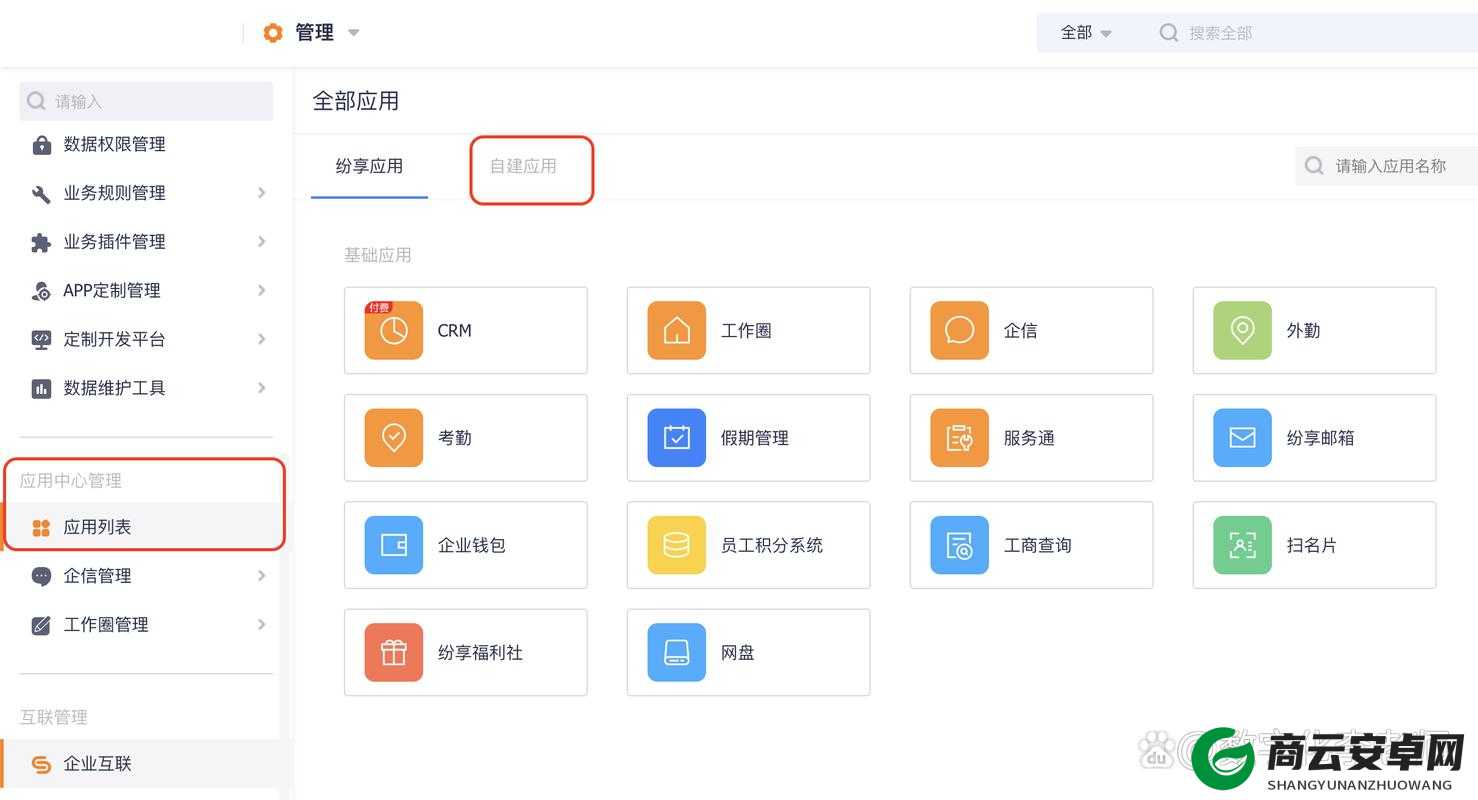The height and width of the screenshot is (800, 1478).
Task: Click the 企信 chat bubble icon
Action: (960, 330)
